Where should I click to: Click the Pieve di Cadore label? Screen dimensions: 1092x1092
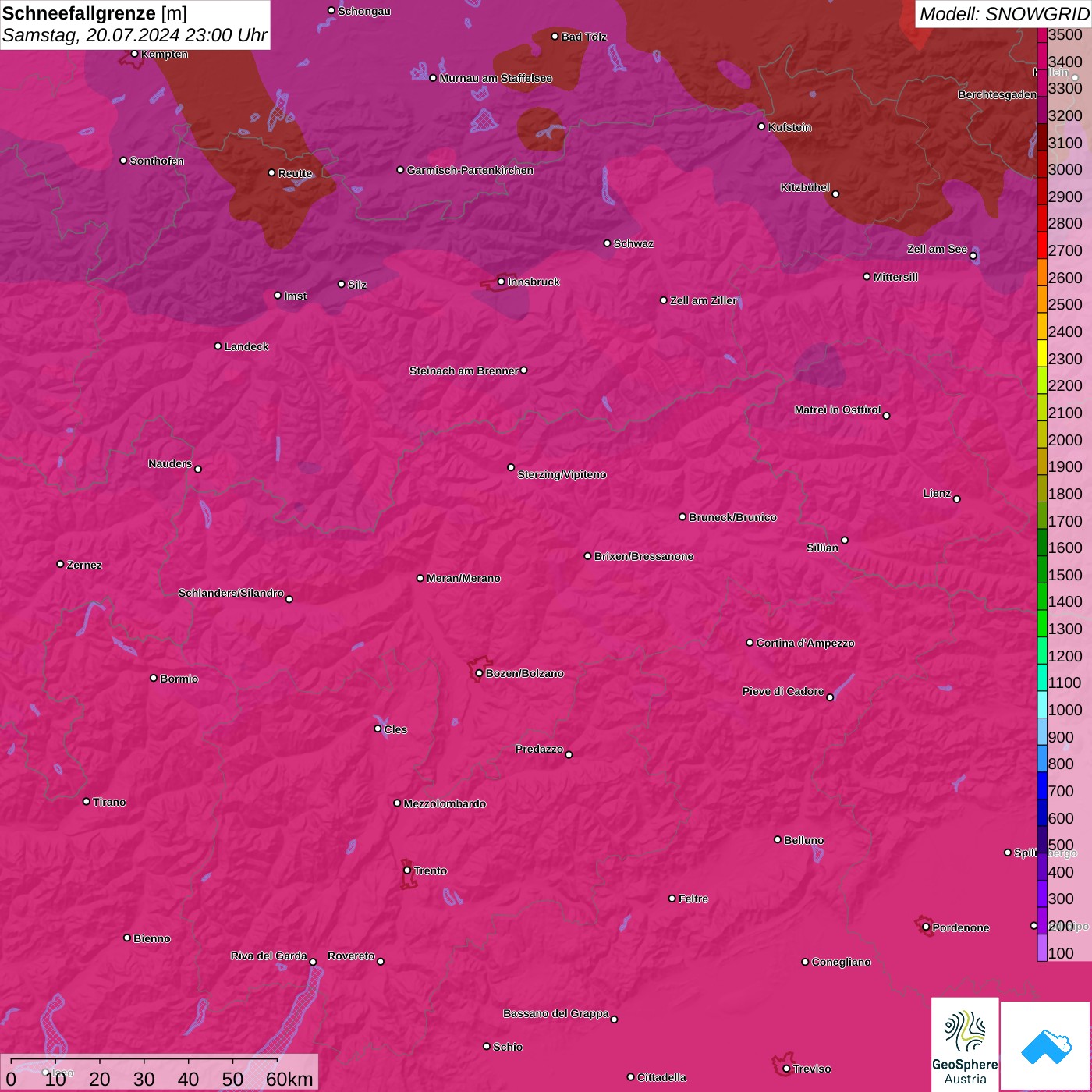coord(783,691)
